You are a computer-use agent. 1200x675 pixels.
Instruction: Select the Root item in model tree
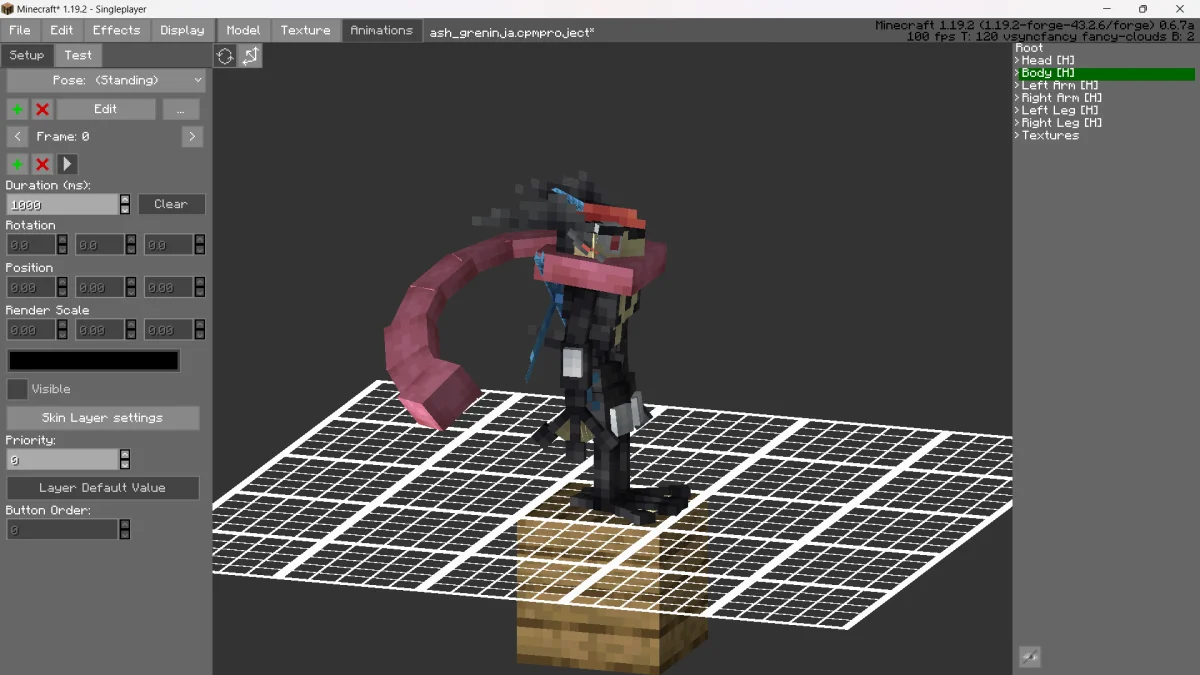[1029, 48]
